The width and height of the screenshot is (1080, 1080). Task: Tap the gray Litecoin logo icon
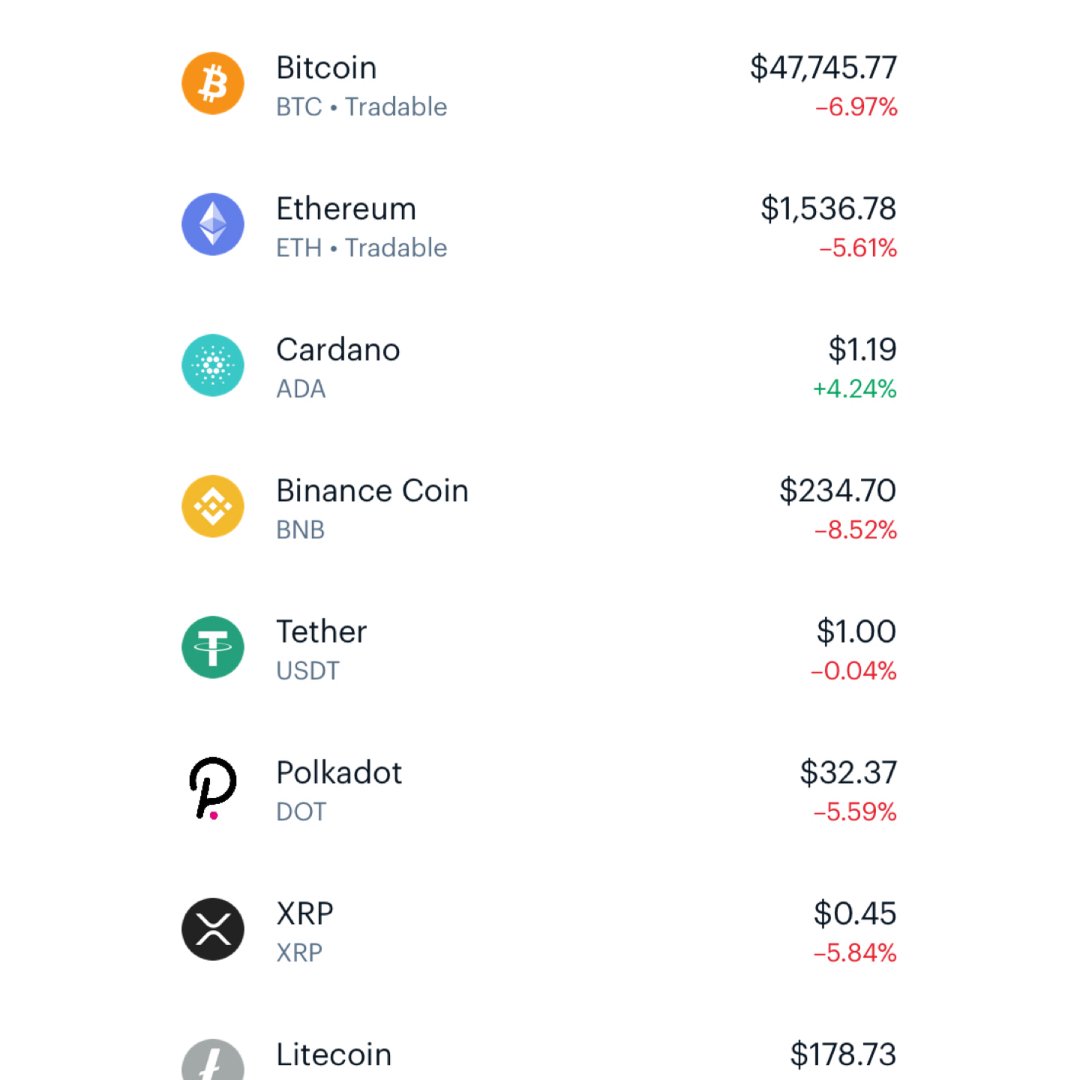[x=212, y=1062]
